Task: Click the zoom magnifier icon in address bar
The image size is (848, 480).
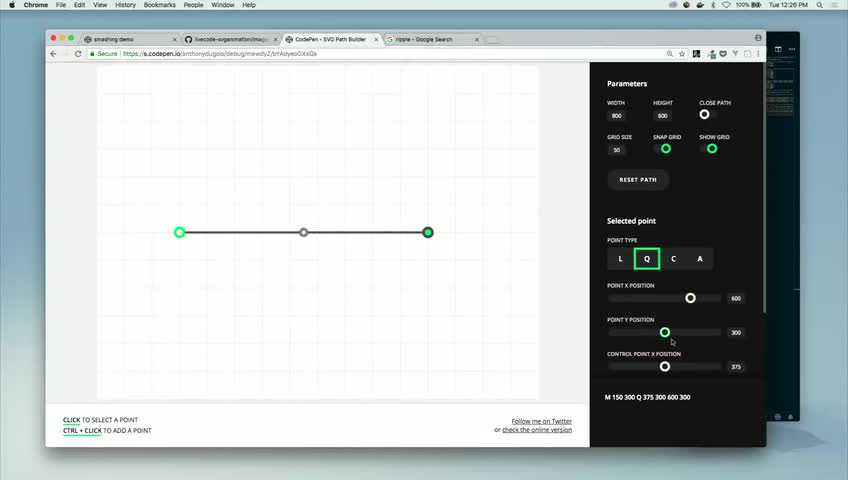Action: coord(670,54)
